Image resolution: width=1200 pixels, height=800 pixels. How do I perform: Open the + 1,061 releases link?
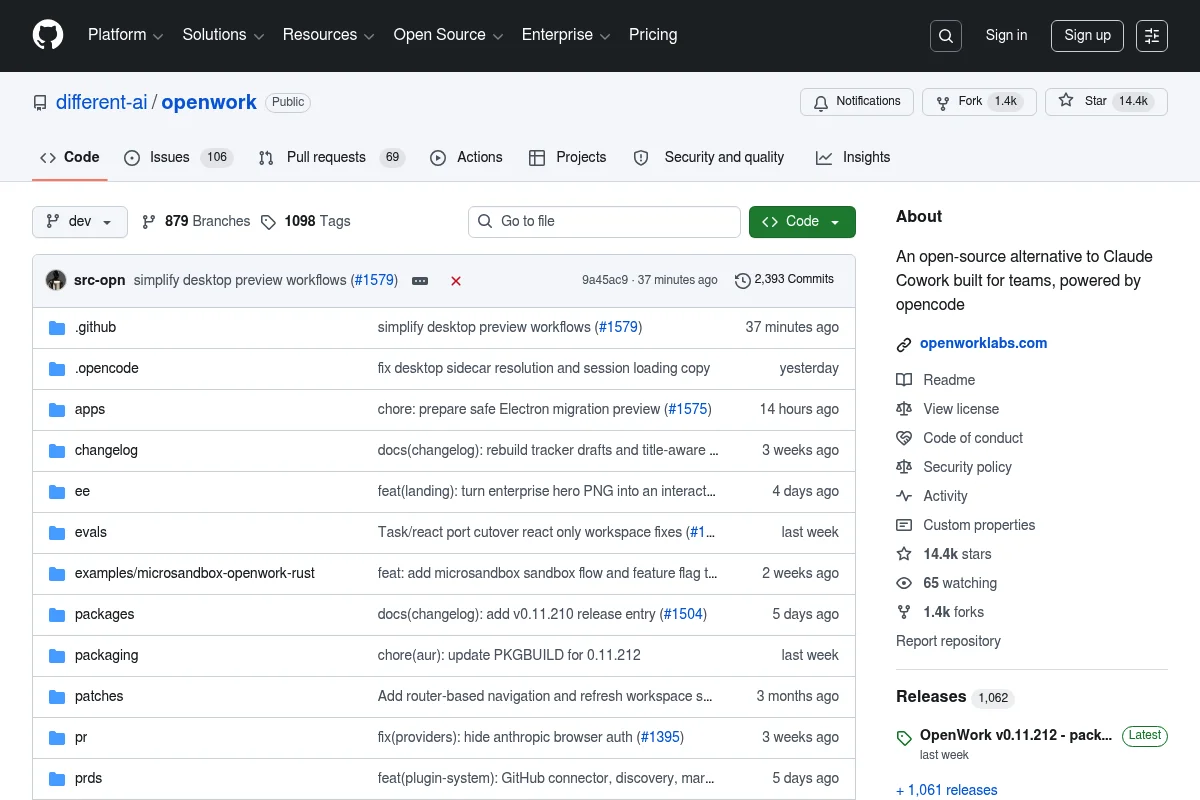(x=947, y=790)
